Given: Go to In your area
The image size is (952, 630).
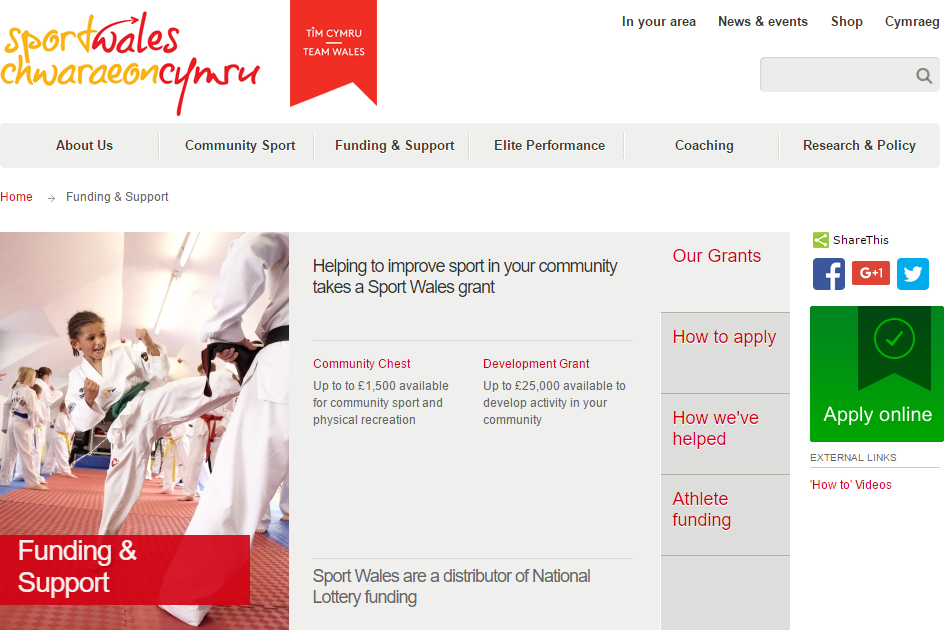Looking at the screenshot, I should click(x=659, y=22).
